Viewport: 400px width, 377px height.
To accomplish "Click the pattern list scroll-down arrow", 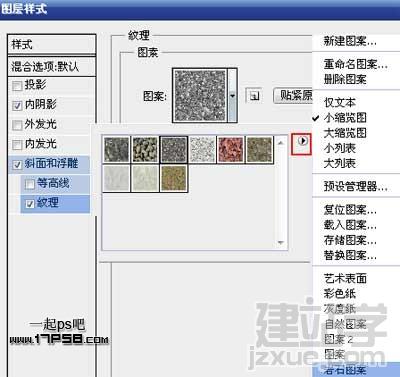I will 281,243.
